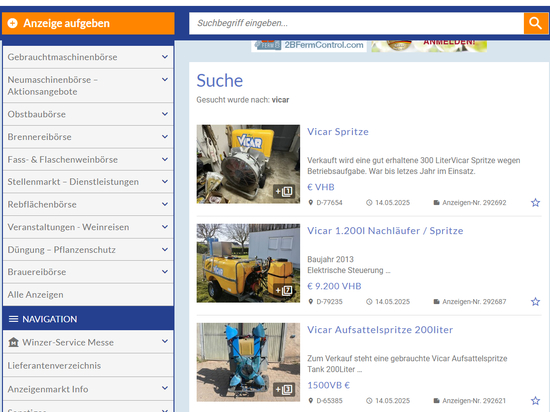Expand Stellenmarkt – Dienstleistungen chevron
550x412 pixels.
[x=165, y=181]
